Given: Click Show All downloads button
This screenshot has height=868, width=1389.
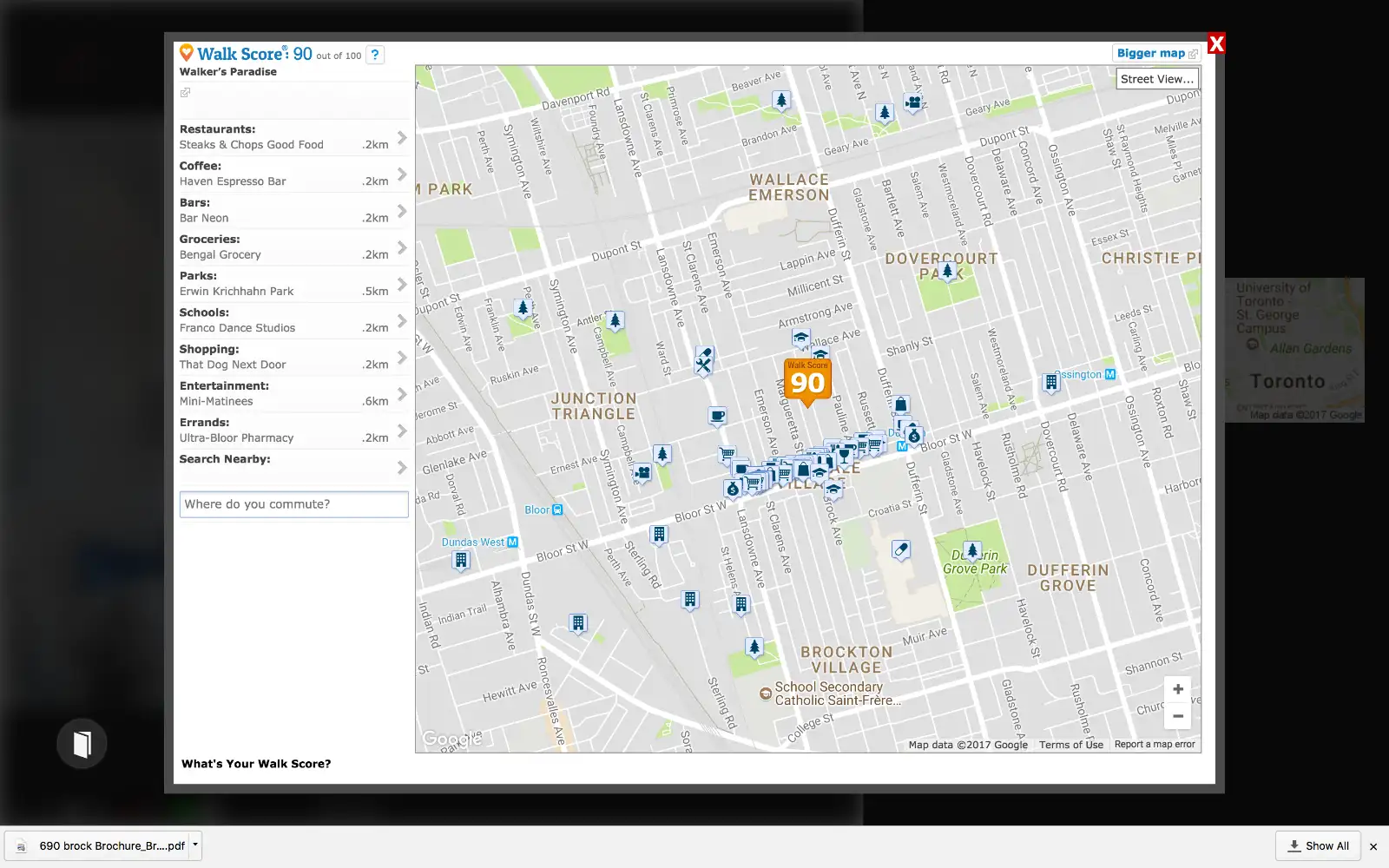Looking at the screenshot, I should click(x=1318, y=846).
